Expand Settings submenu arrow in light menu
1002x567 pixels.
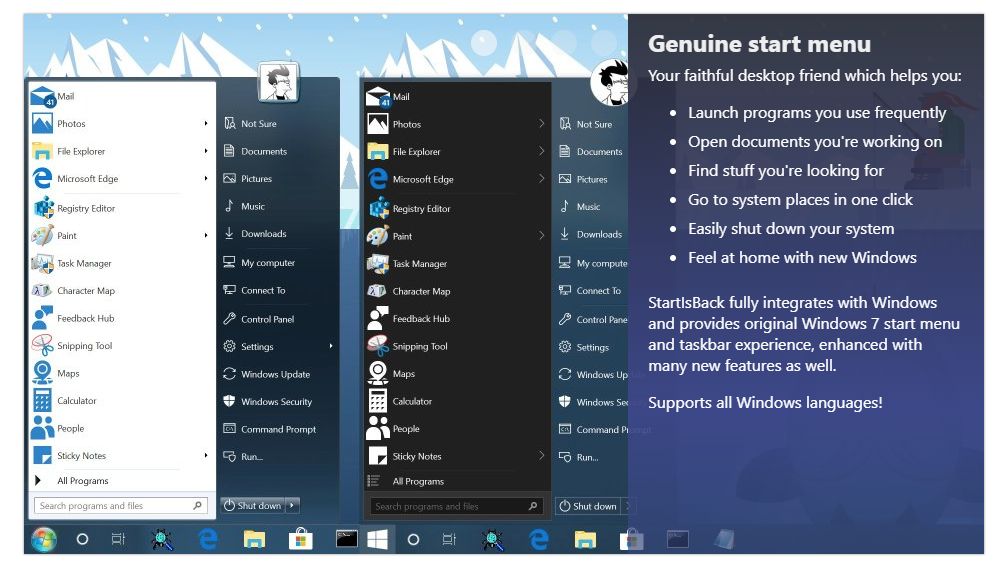(x=331, y=346)
